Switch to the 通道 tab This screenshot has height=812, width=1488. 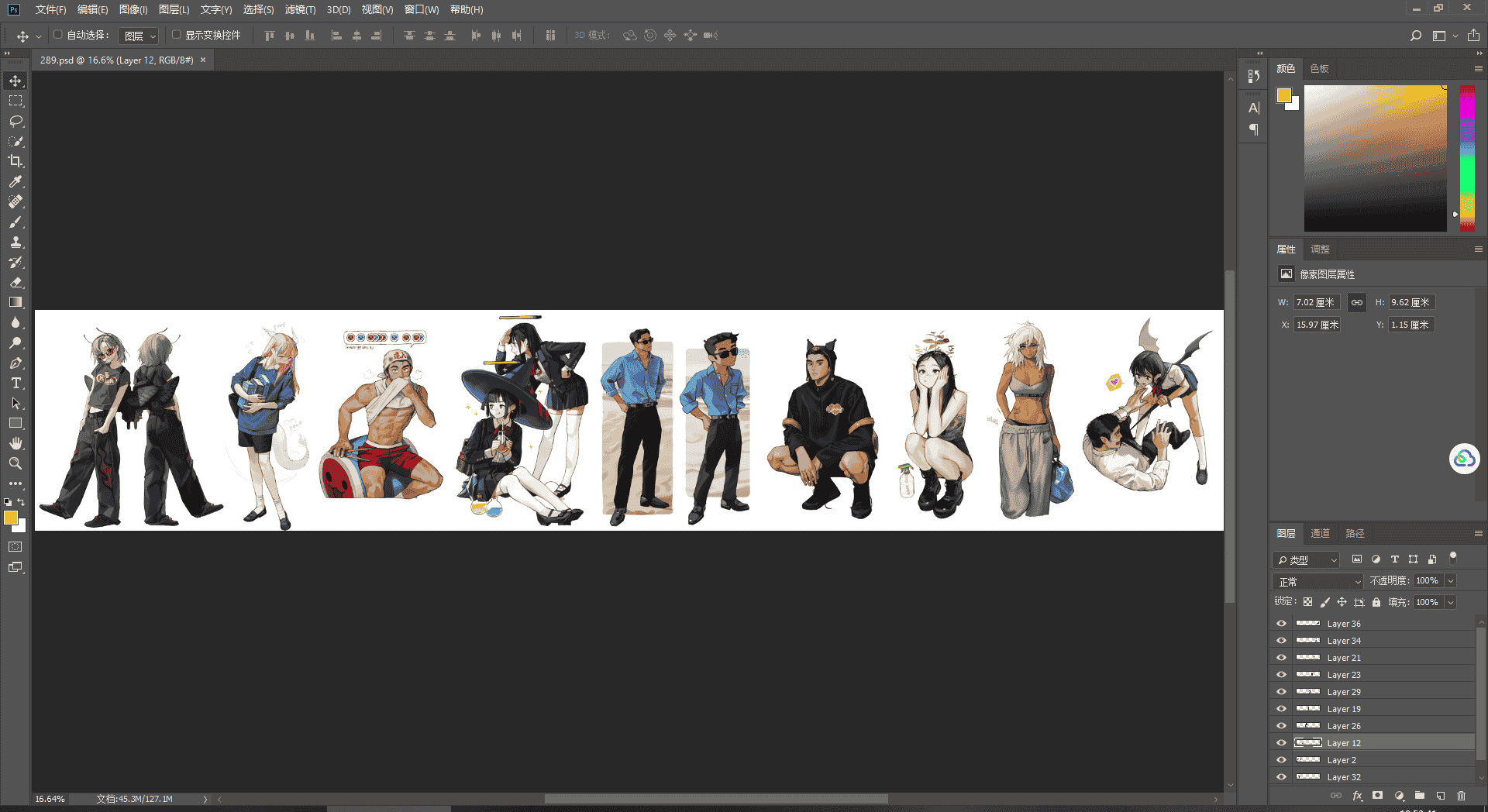(x=1320, y=533)
